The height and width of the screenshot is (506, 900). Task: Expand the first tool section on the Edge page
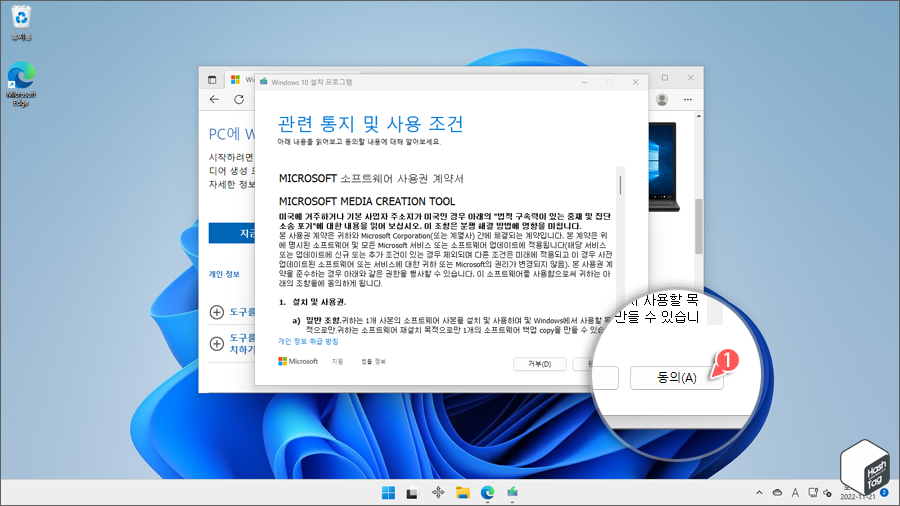[x=216, y=312]
